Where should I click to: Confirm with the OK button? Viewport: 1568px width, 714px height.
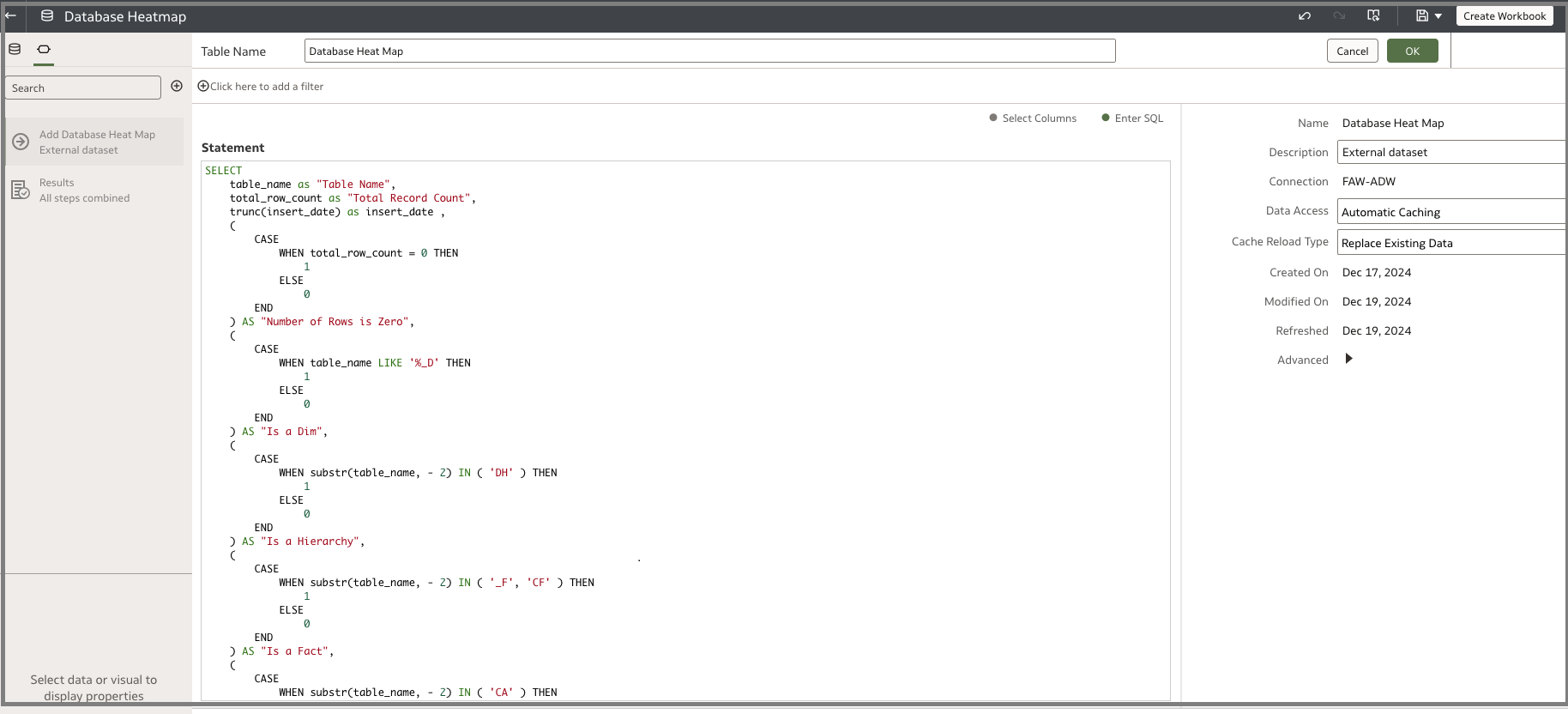1412,51
